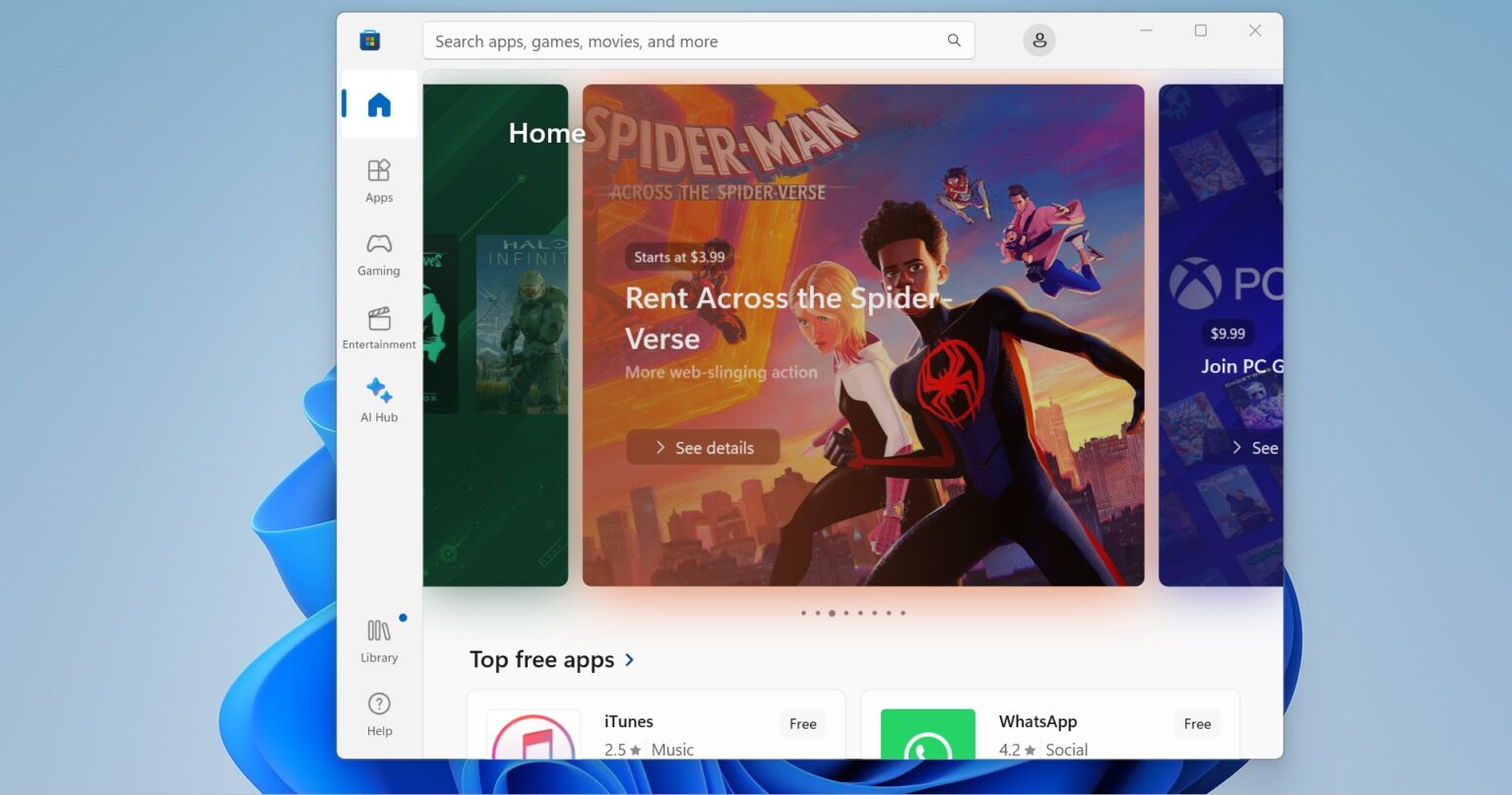Select the fourth carousel page dot
The width and height of the screenshot is (1512, 795).
pos(846,613)
